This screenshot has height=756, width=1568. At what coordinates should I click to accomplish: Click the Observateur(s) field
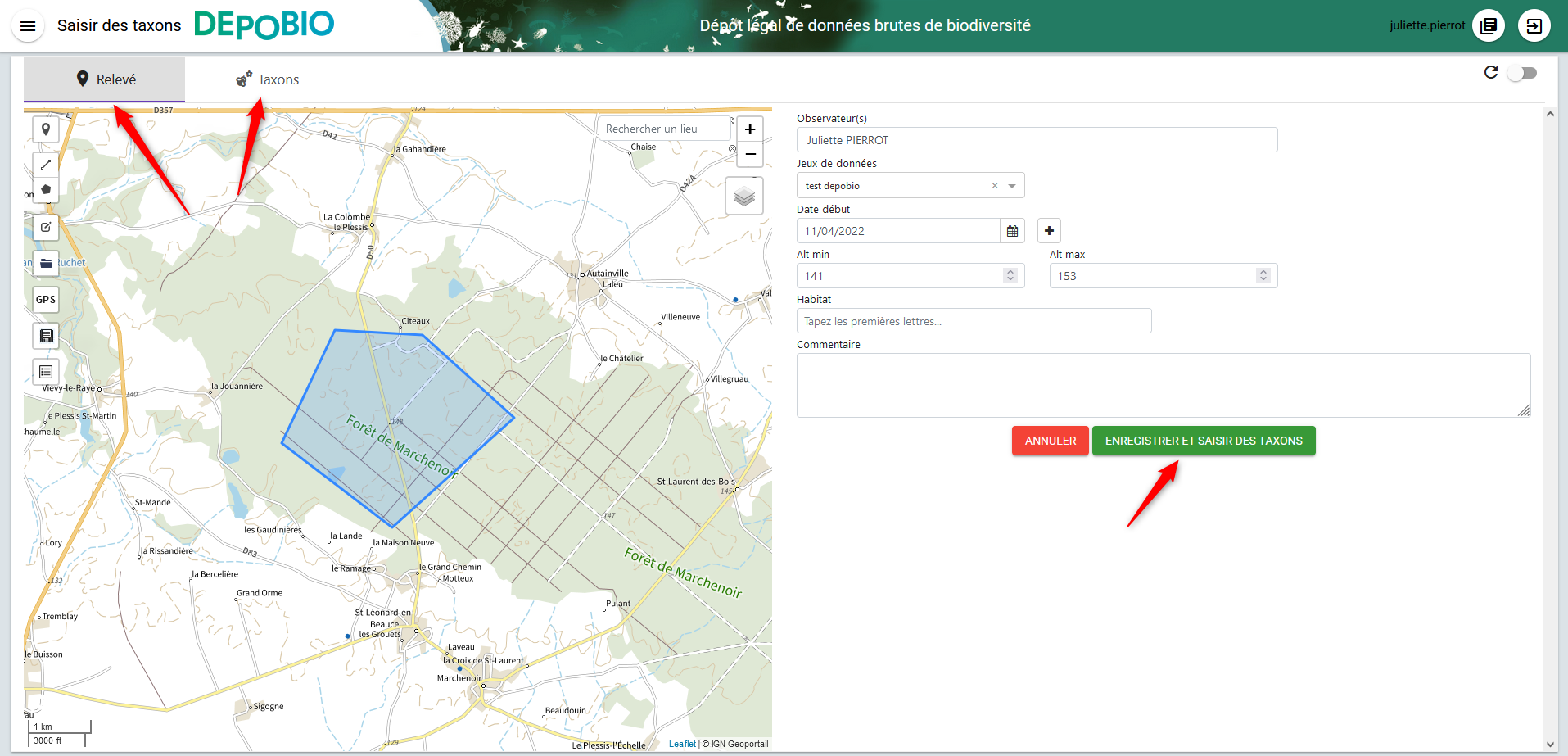tap(1037, 140)
